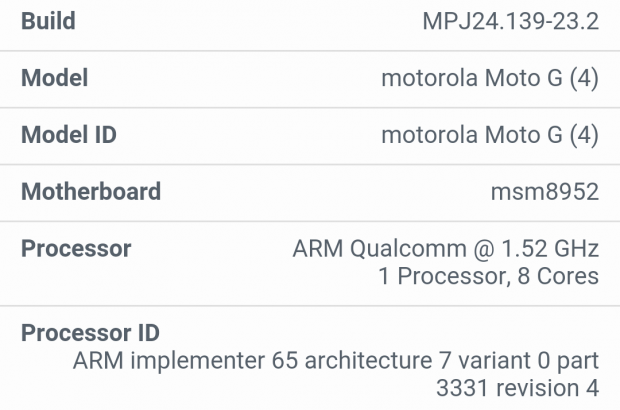Tap the Processor row label
Screen dimensions: 620x410
76,248
